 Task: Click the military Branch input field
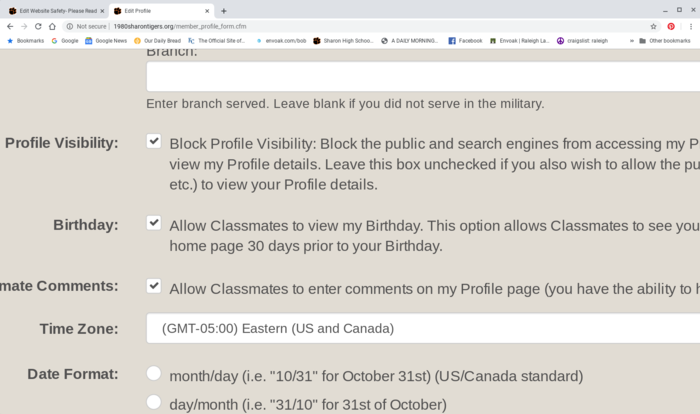coord(423,76)
